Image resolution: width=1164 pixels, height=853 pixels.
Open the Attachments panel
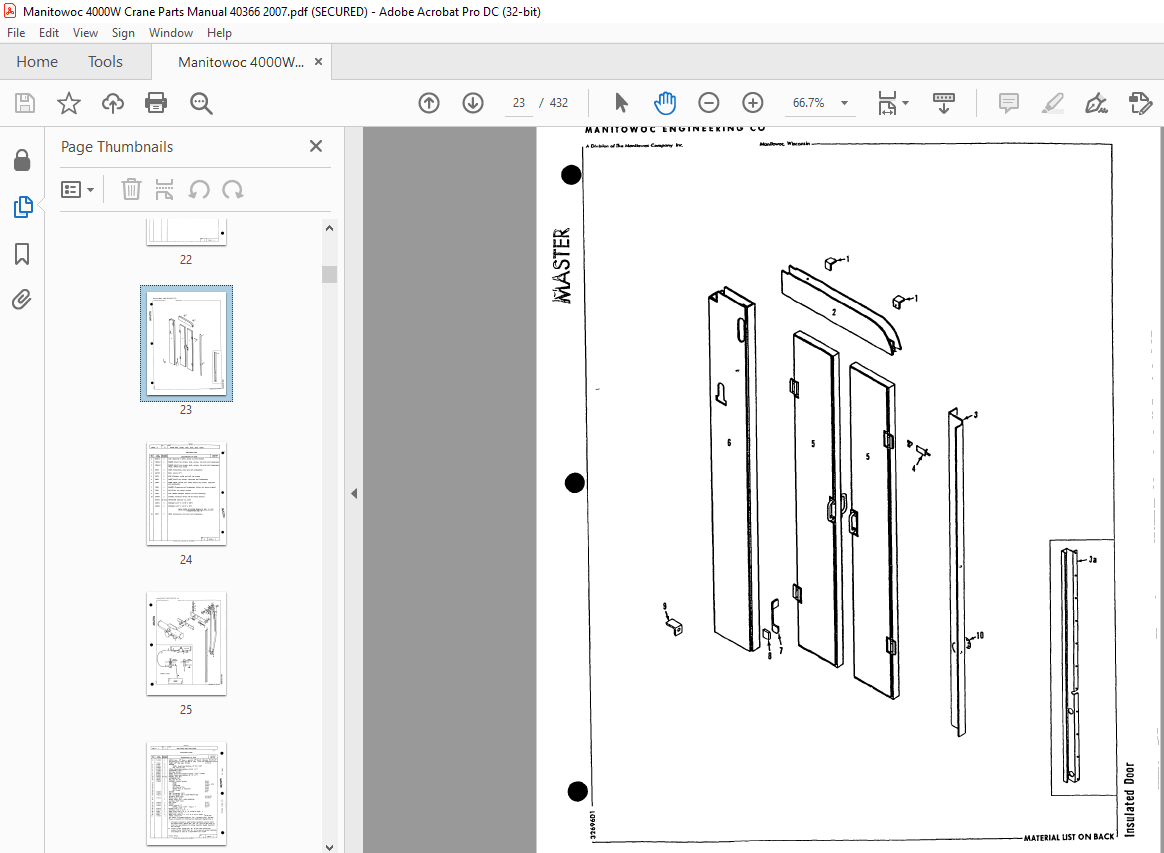pos(22,298)
